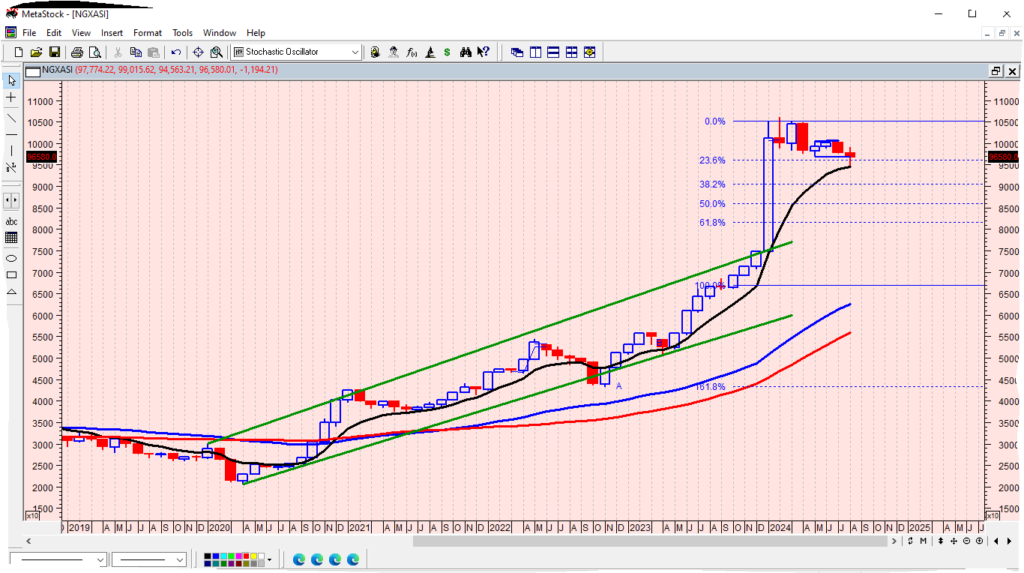The image size is (1024, 573).
Task: Open the Tools menu
Action: (x=182, y=33)
